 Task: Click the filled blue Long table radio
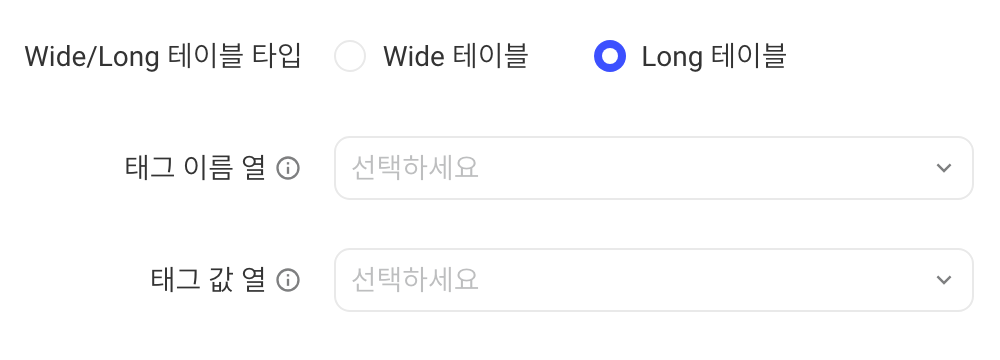[x=610, y=56]
